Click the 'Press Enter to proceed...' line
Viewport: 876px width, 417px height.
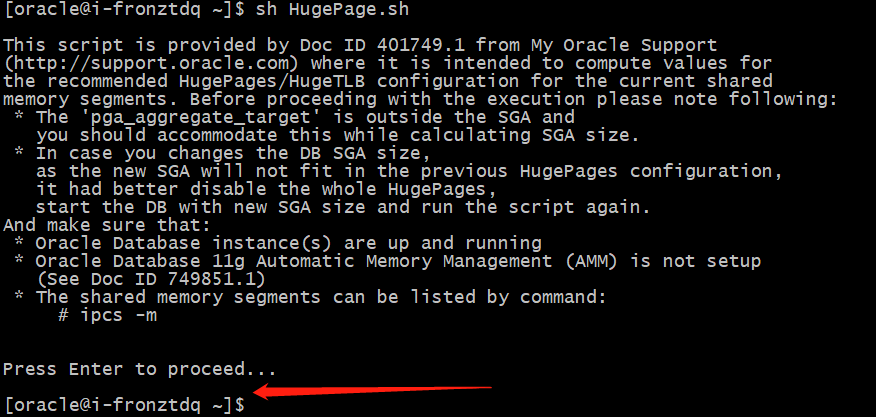point(127,369)
